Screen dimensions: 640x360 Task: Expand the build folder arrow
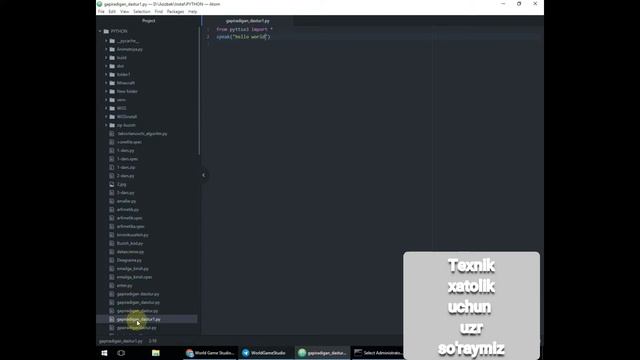click(x=106, y=58)
